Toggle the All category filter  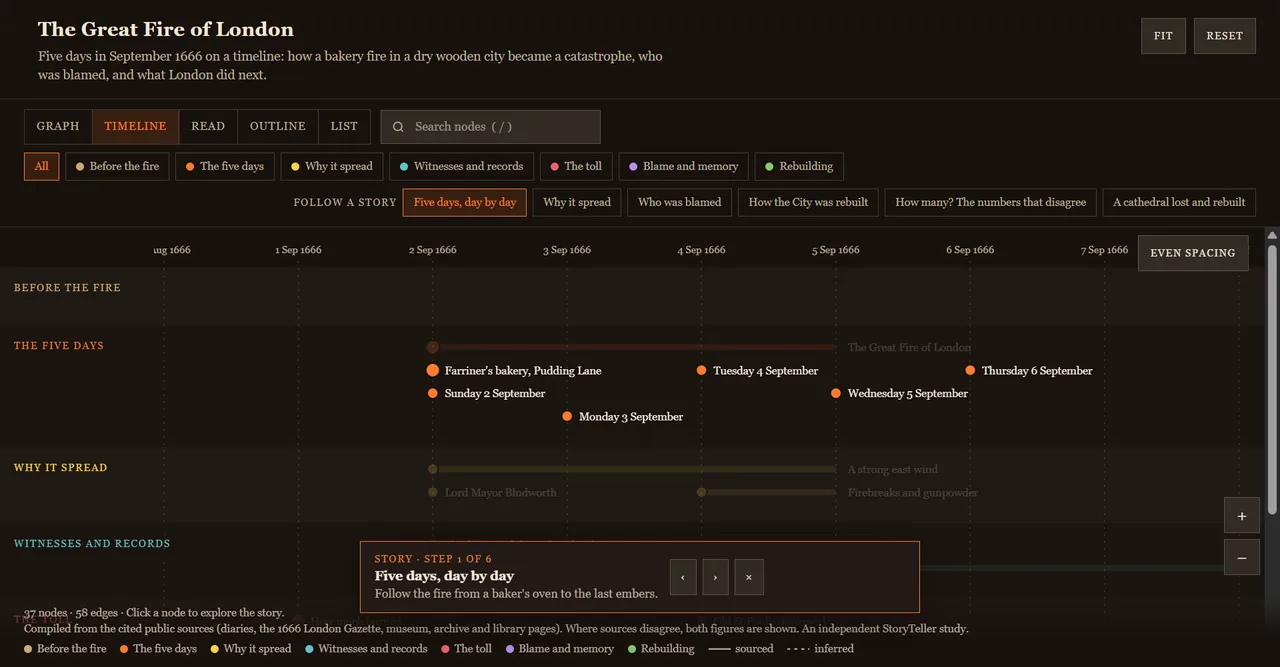[41, 167]
